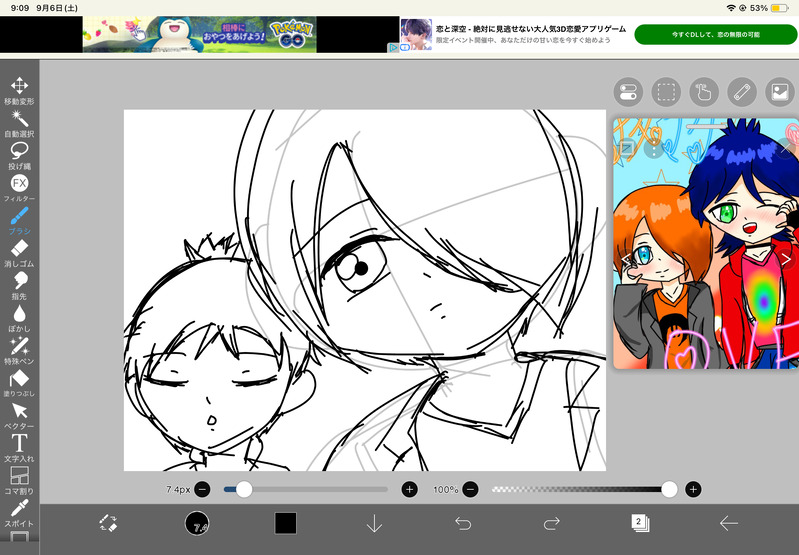Click the opacity slider handle
This screenshot has width=799, height=555.
click(x=669, y=490)
